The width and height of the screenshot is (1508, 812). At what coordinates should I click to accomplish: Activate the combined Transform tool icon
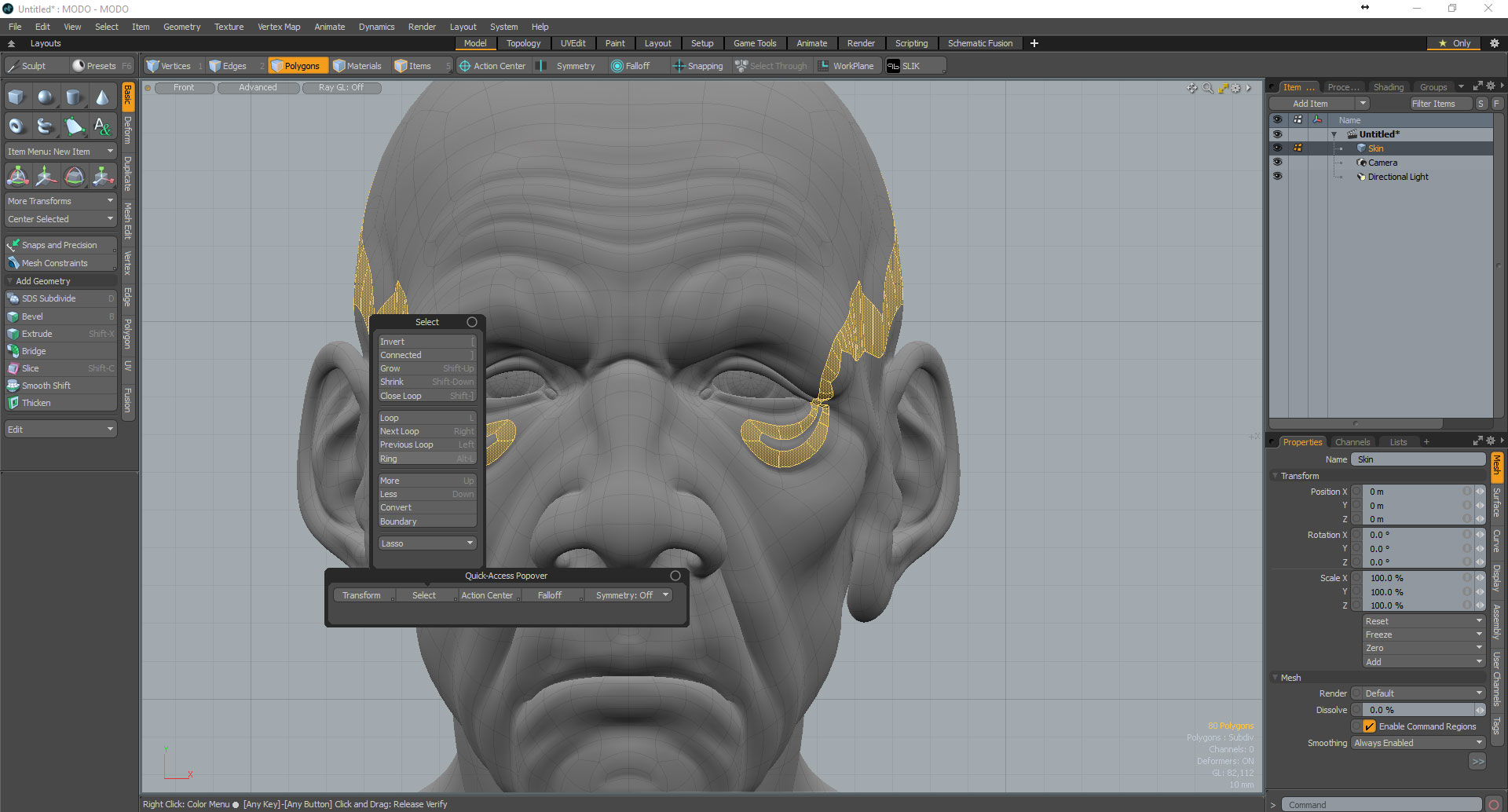pyautogui.click(x=17, y=177)
